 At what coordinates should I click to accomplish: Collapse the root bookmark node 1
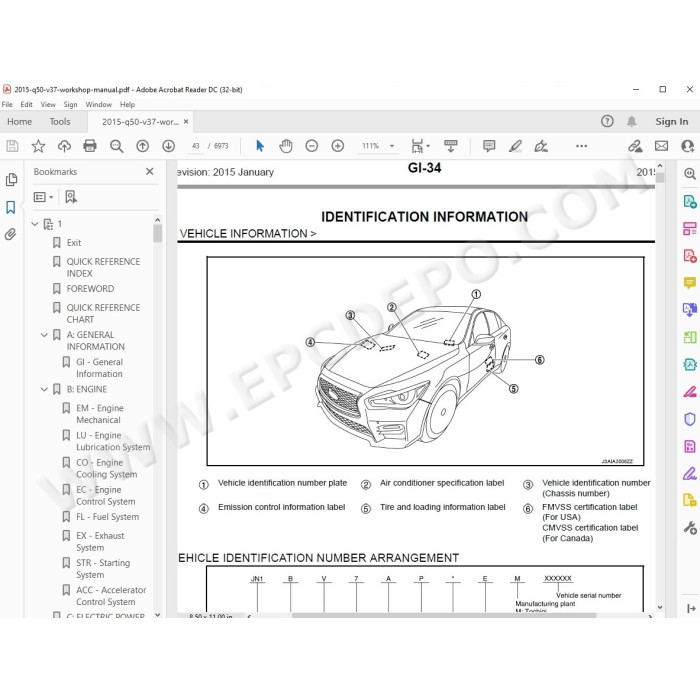tap(35, 224)
